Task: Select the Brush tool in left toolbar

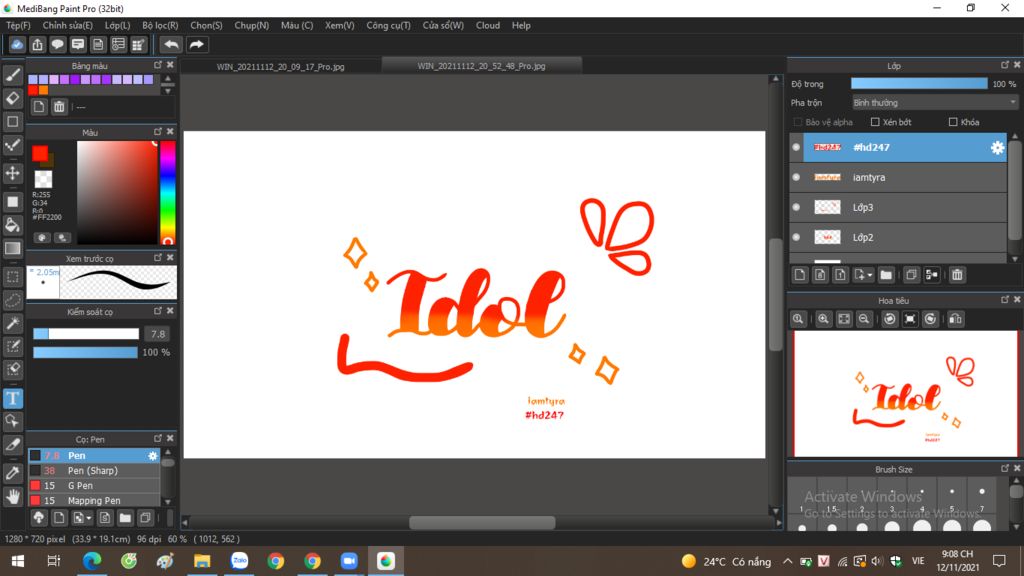Action: pos(12,75)
